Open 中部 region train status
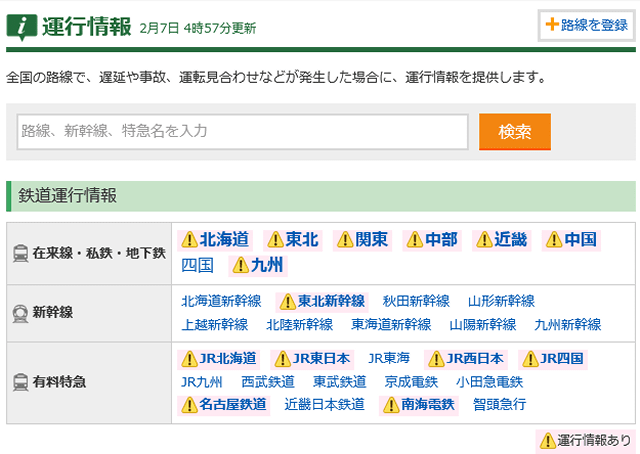This screenshot has height=454, width=640. pos(442,240)
